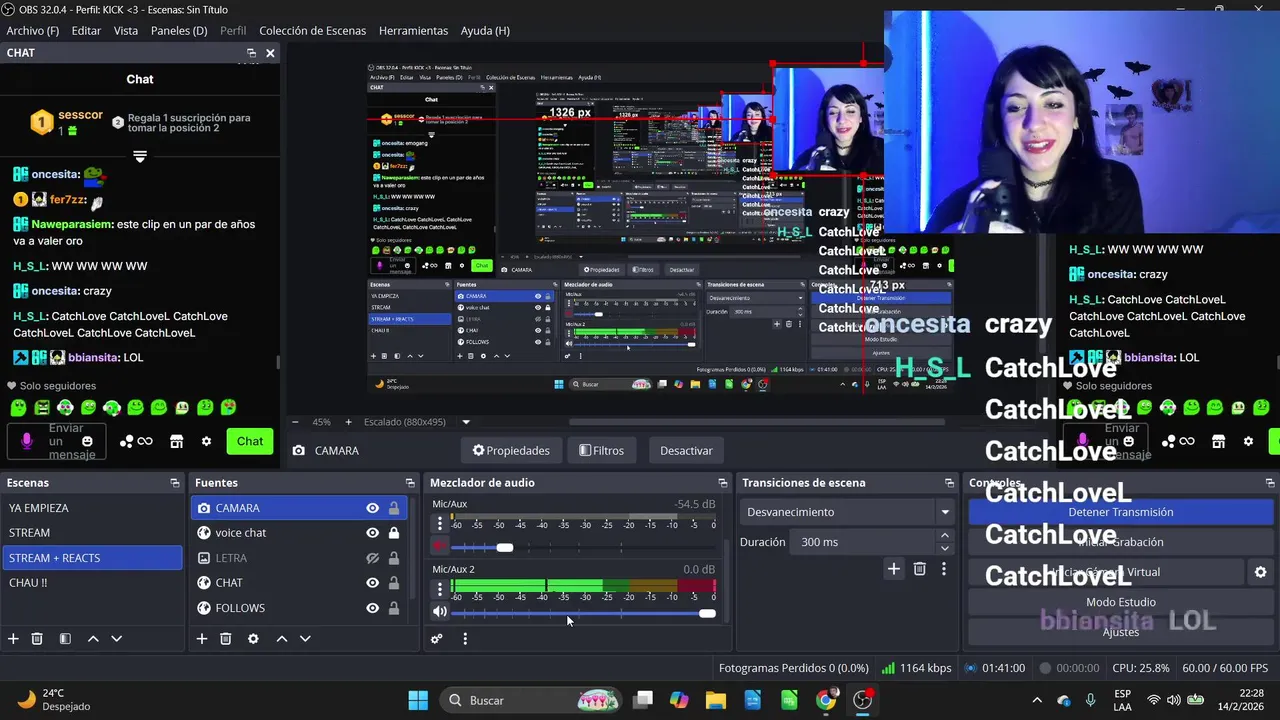Zoom in preview with plus icon
This screenshot has height=720, width=1280.
(x=348, y=422)
